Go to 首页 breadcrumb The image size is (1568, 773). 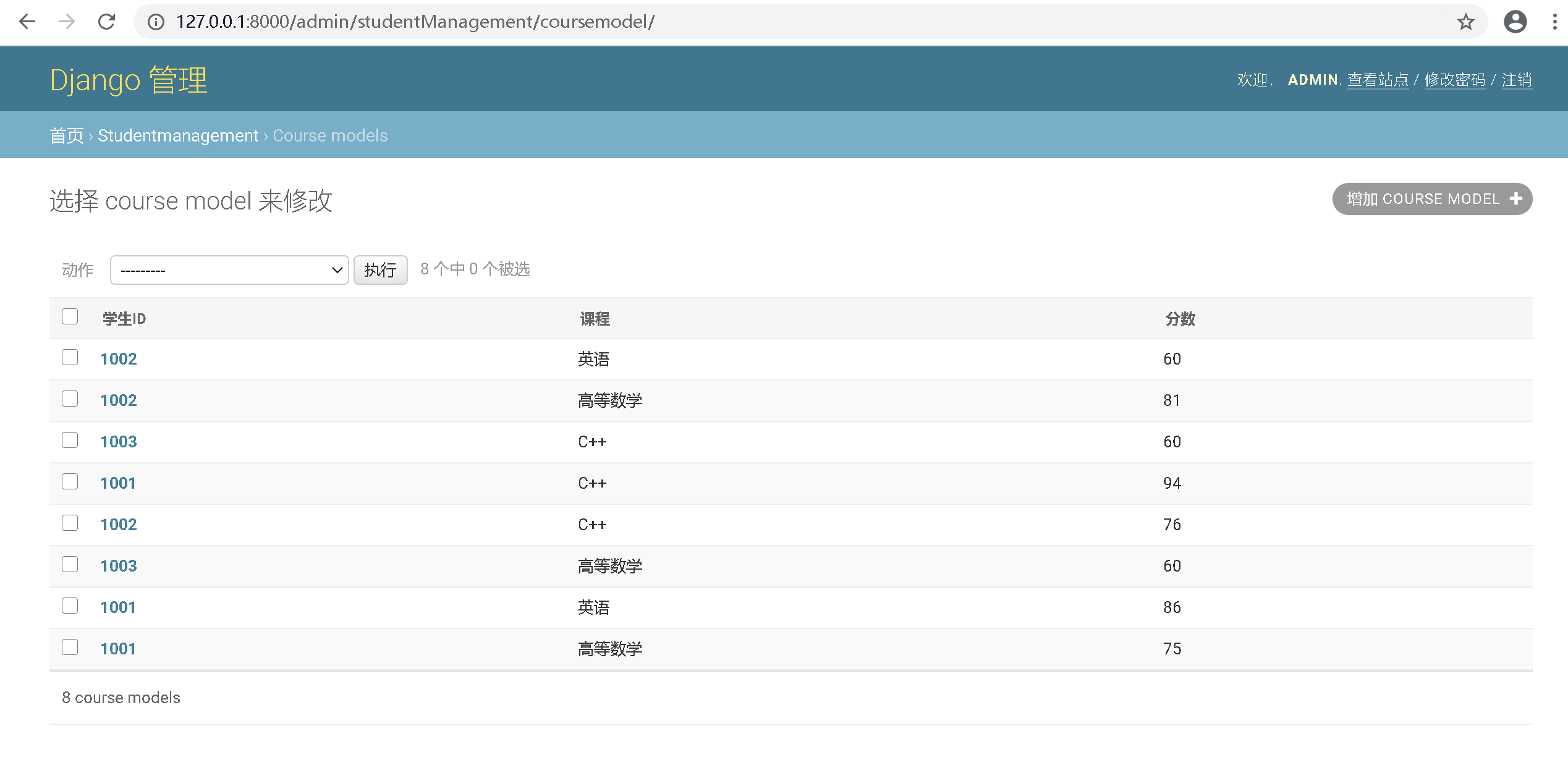click(x=66, y=135)
